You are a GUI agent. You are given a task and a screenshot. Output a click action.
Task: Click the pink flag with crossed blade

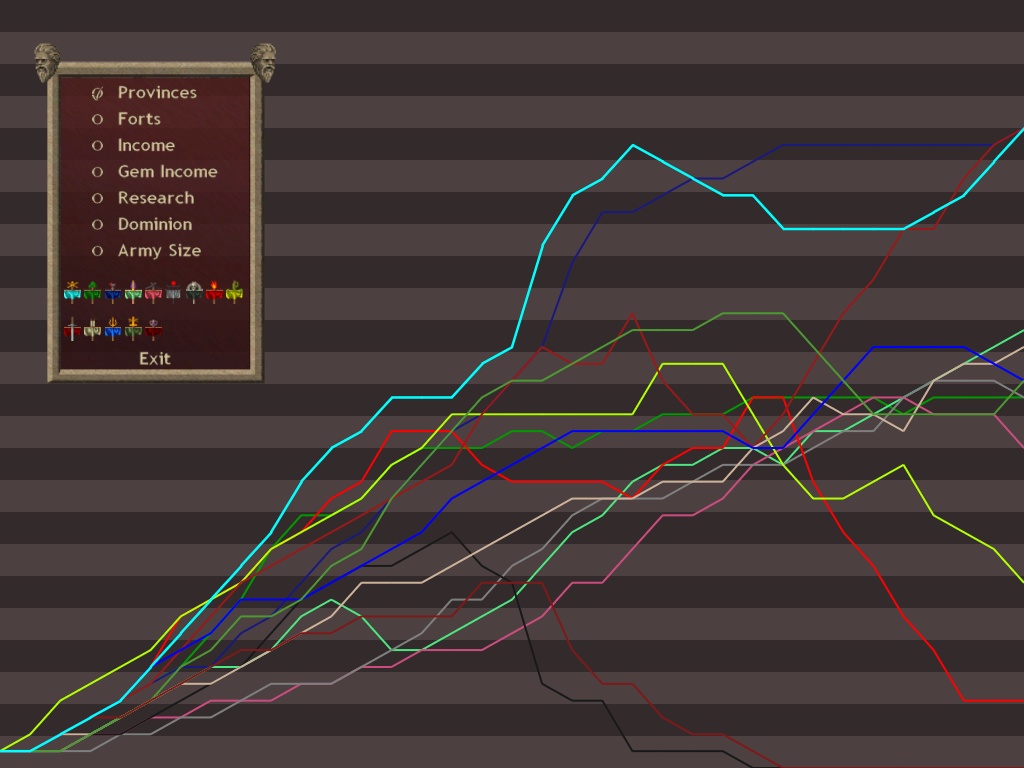pyautogui.click(x=153, y=292)
